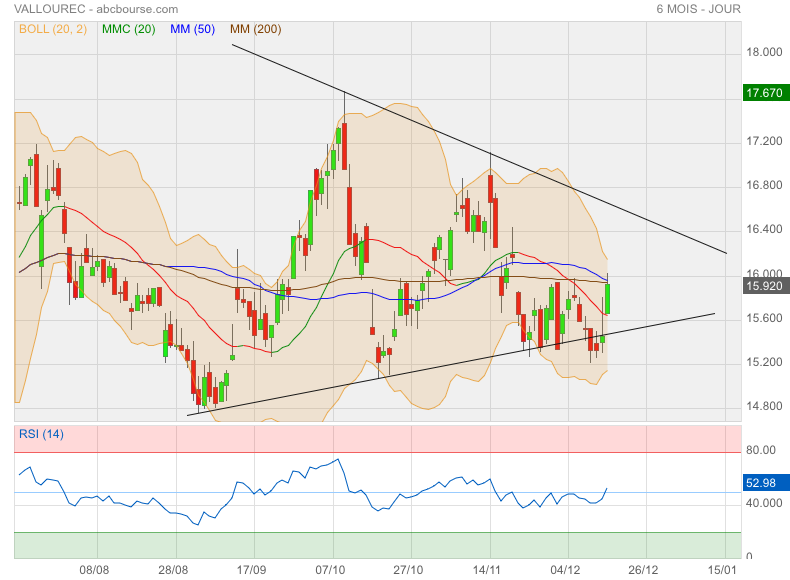The image size is (790, 580).
Task: Click the last green candlestick near 15.920
Action: click(x=608, y=299)
